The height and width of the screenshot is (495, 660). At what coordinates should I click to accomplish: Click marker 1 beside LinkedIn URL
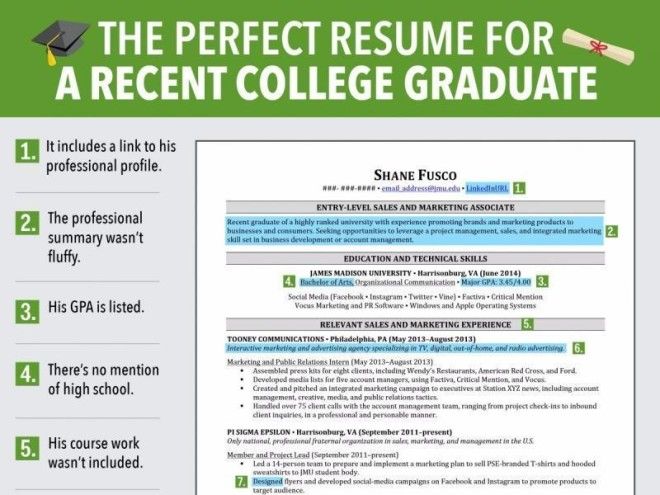519,188
